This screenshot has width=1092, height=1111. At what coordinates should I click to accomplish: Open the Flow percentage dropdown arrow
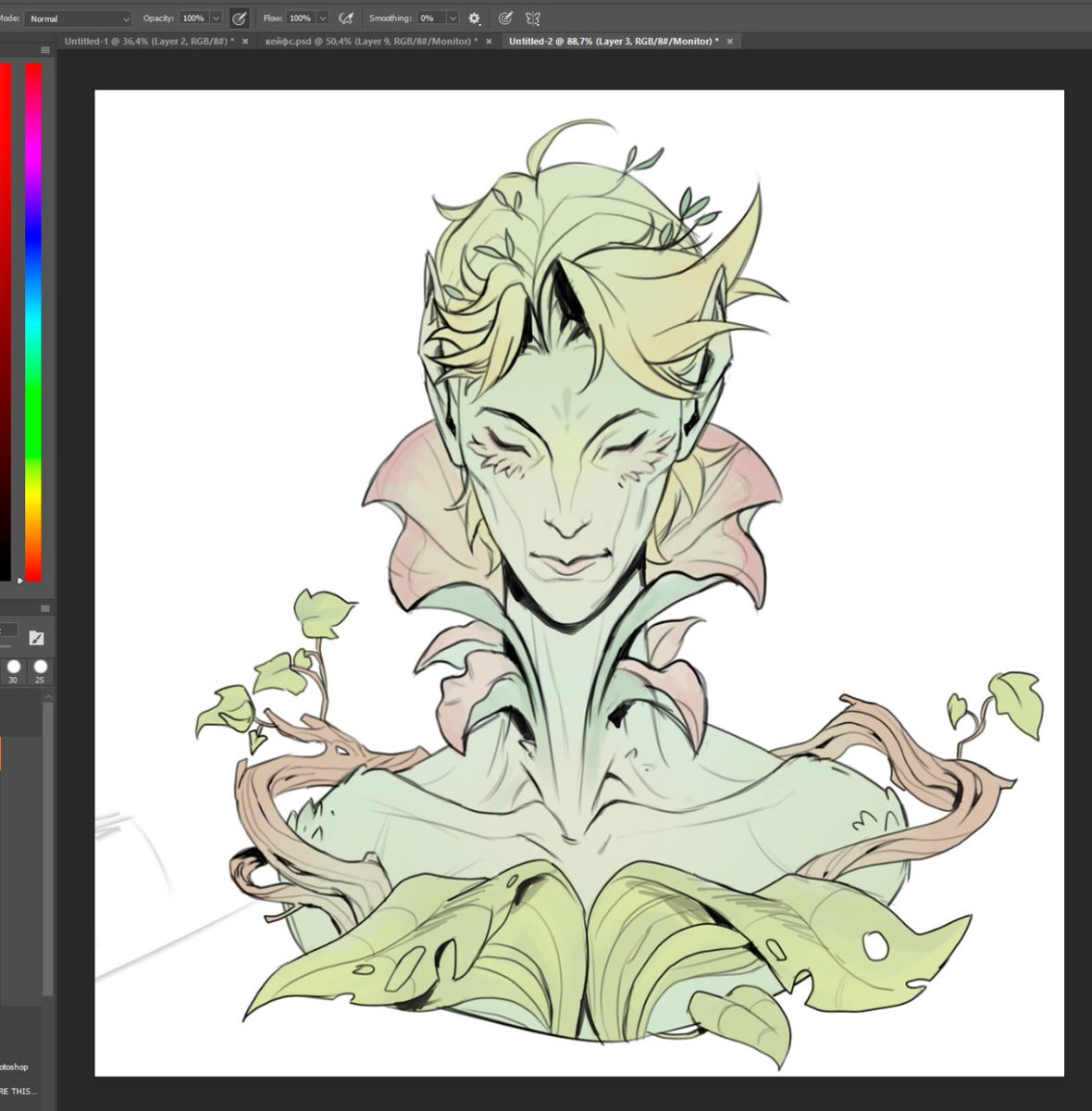click(324, 18)
